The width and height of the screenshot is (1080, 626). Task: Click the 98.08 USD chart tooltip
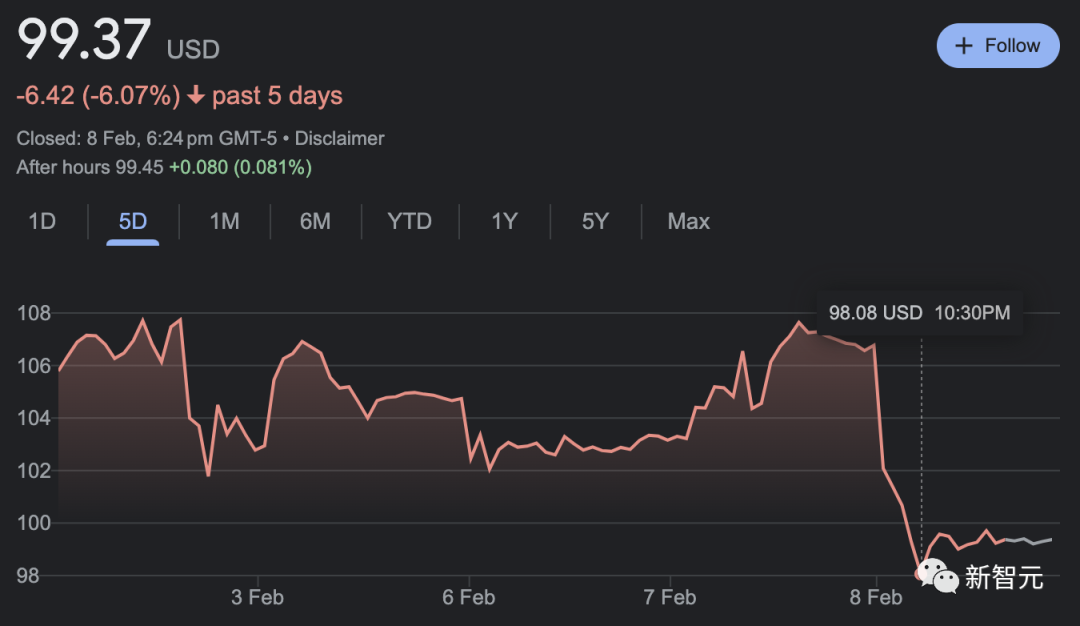click(919, 313)
